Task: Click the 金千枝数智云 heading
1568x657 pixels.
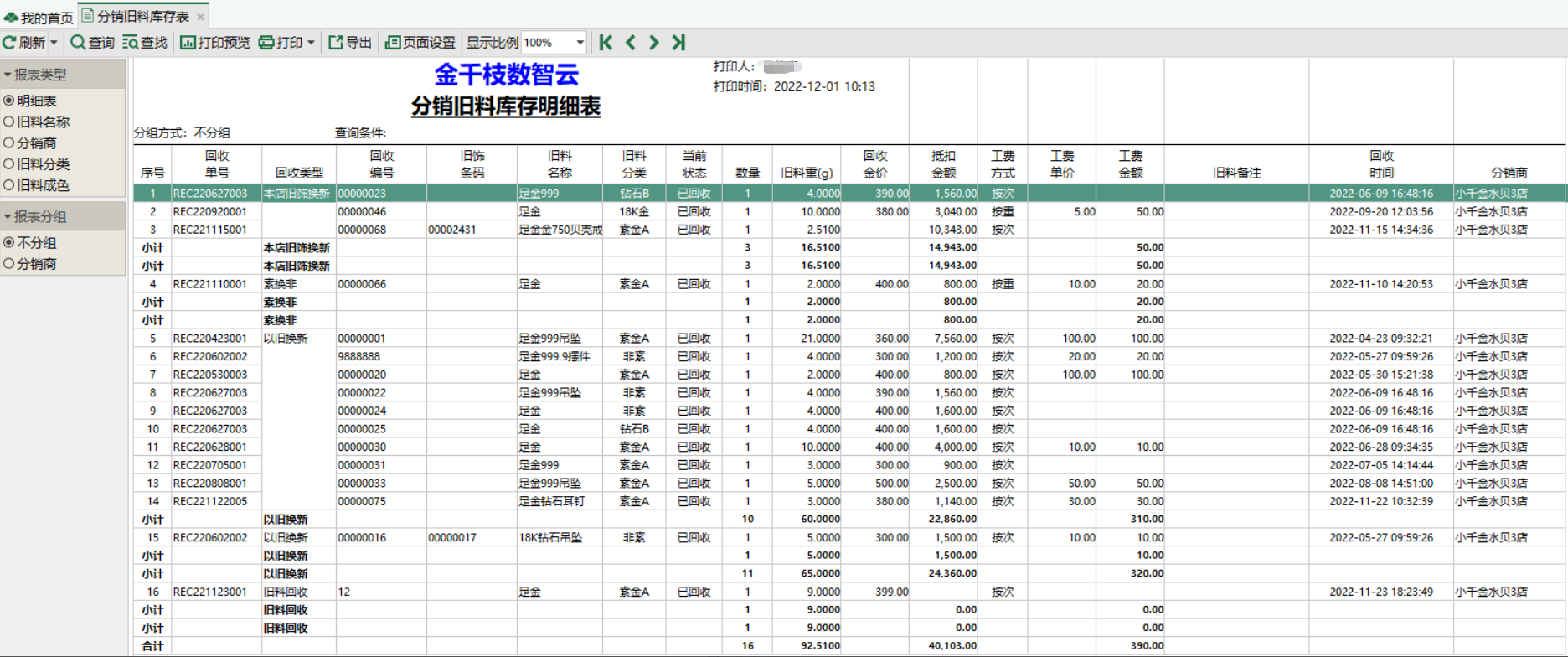Action: click(x=506, y=75)
